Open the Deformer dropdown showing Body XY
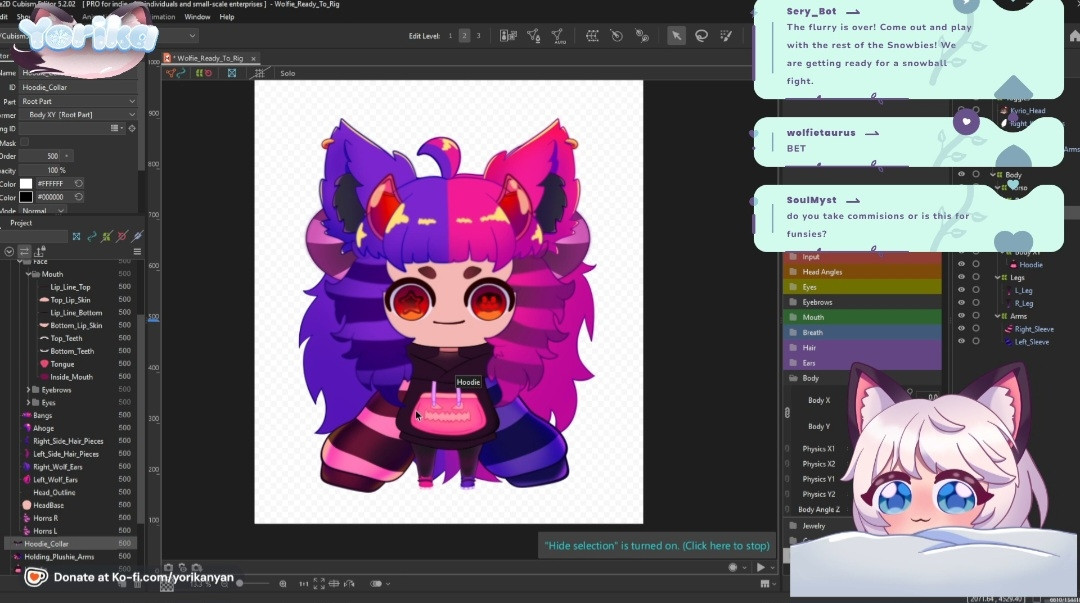Image resolution: width=1080 pixels, height=603 pixels. click(x=78, y=114)
